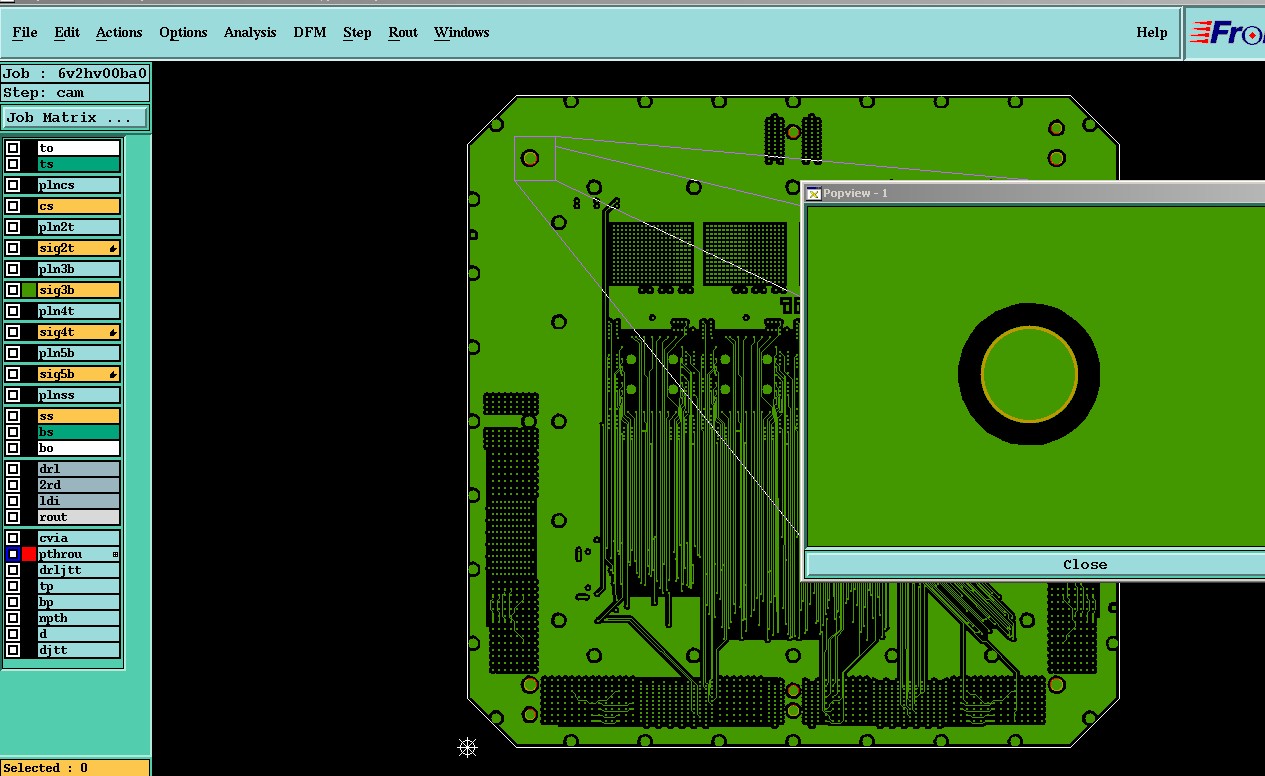The image size is (1265, 776).
Task: Click the circular pad shown in the Popview window
Action: coord(1029,374)
